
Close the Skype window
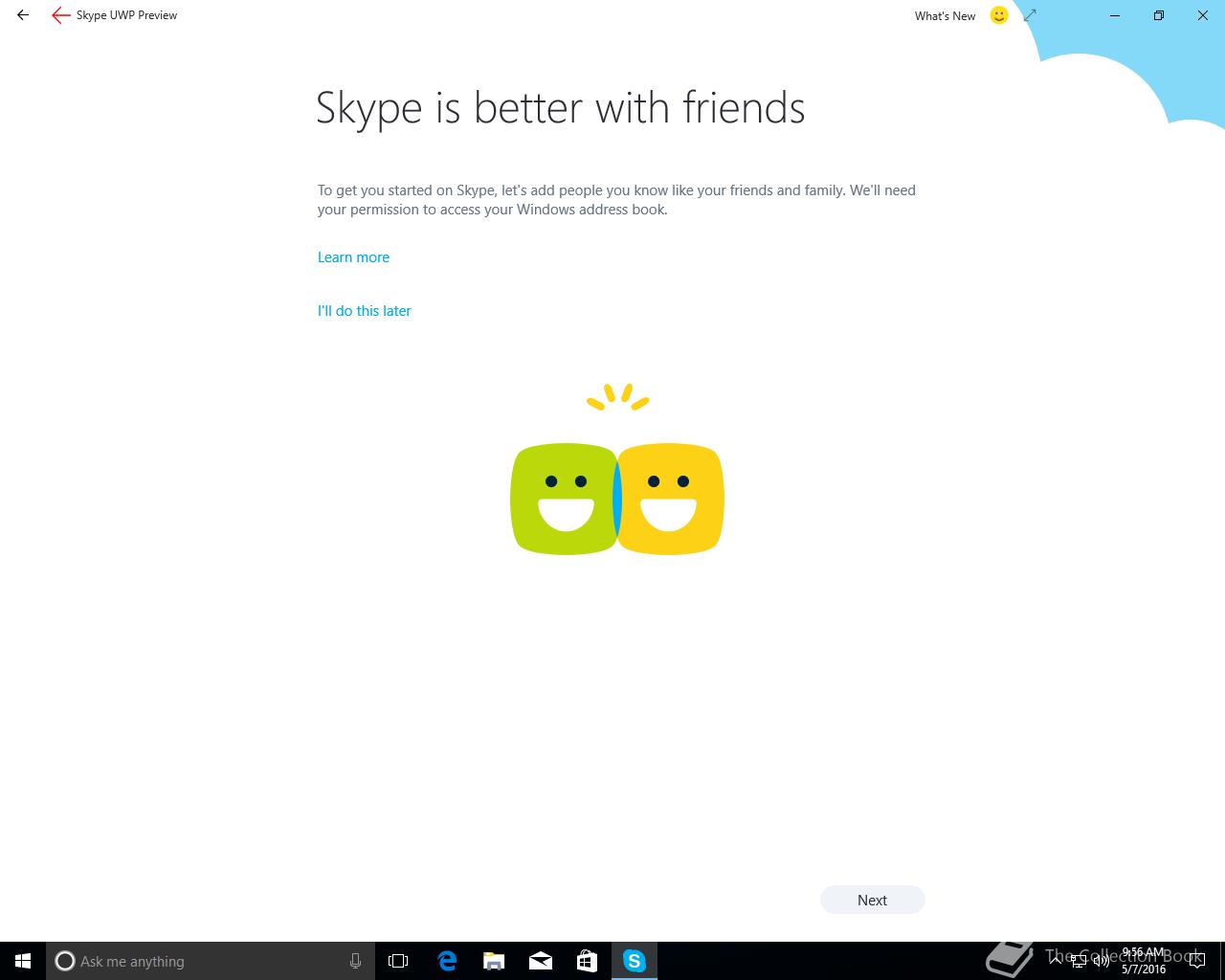[x=1203, y=15]
